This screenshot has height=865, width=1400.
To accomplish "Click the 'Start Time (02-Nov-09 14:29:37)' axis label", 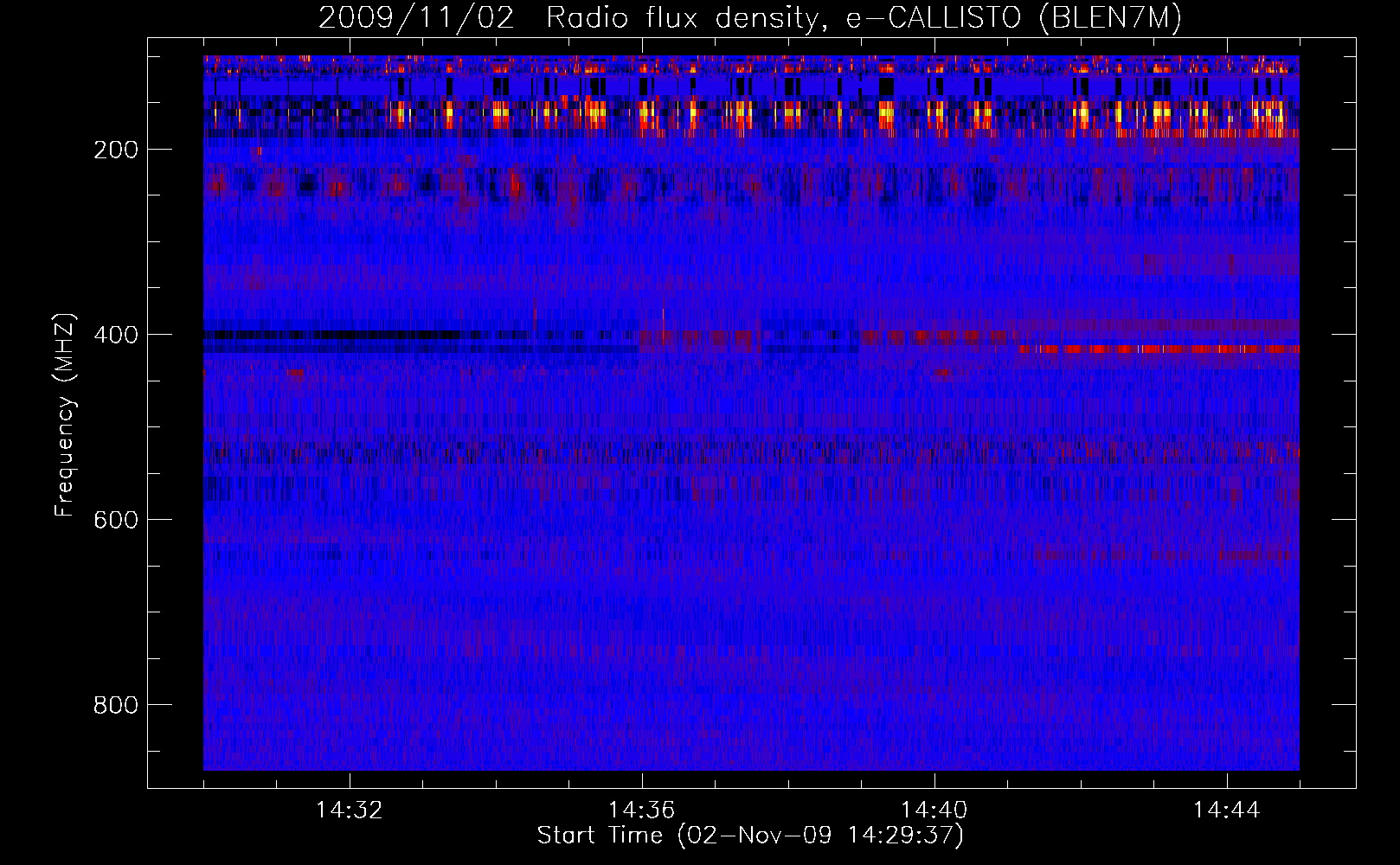I will pyautogui.click(x=750, y=836).
